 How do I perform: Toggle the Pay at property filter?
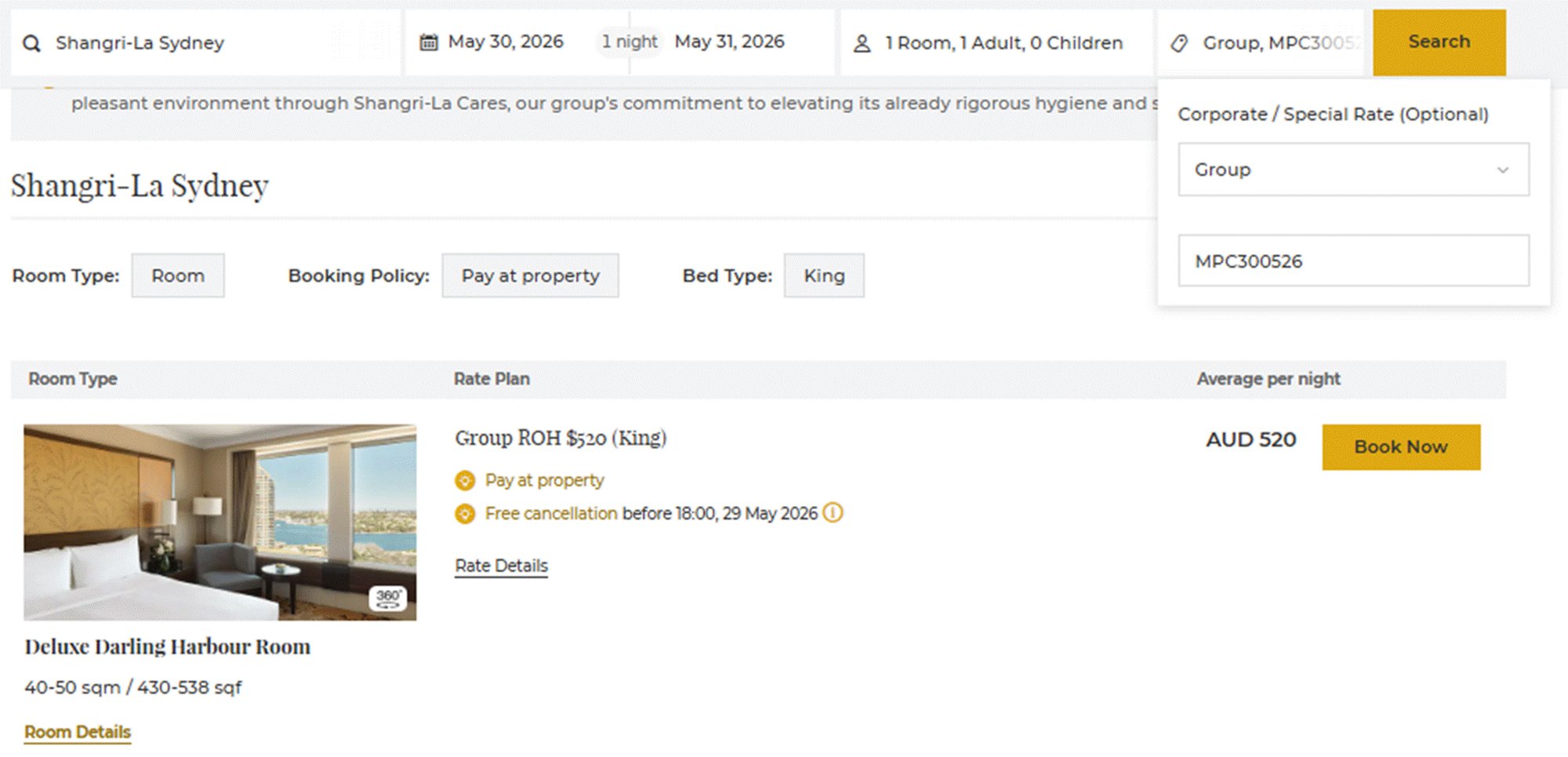[530, 275]
